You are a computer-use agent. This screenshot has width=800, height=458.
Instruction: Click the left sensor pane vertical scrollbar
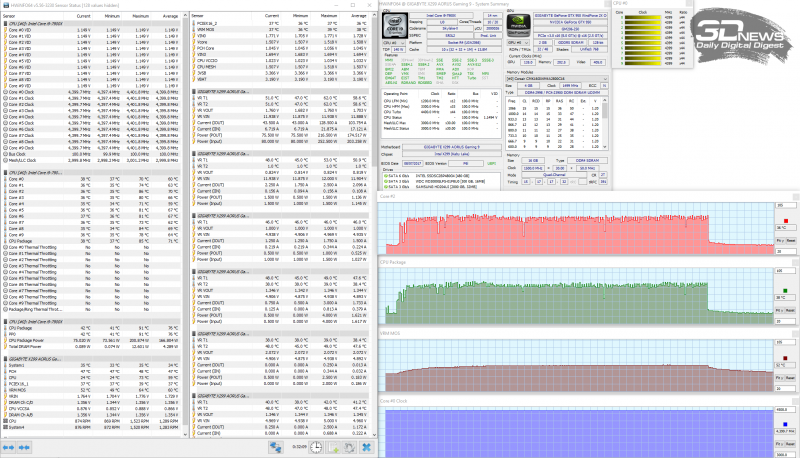tap(185, 224)
